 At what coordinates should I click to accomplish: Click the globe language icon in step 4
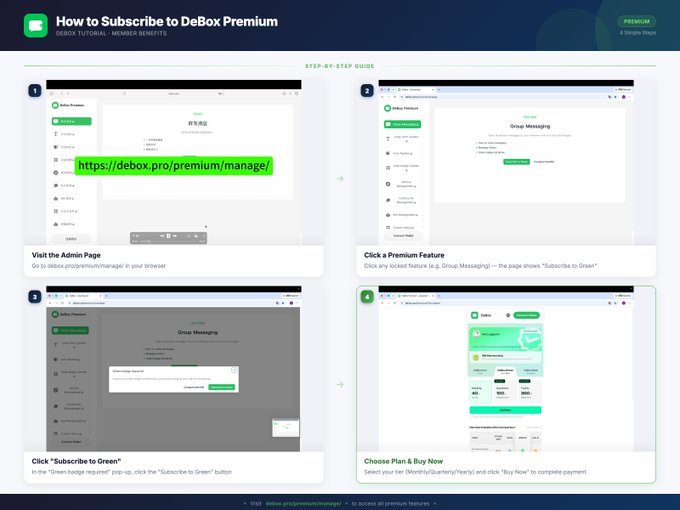coord(508,315)
